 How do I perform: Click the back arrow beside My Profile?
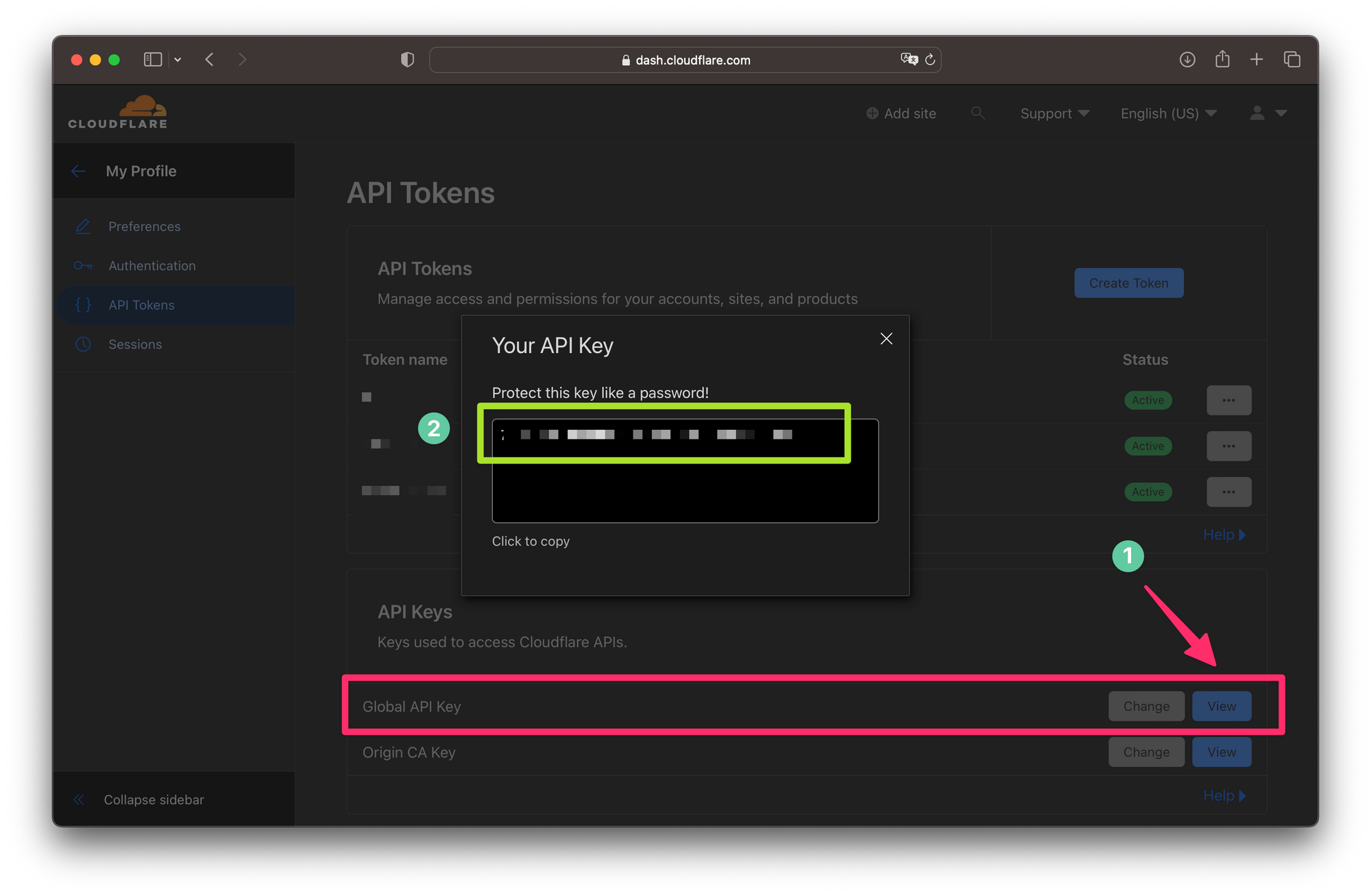[x=79, y=171]
